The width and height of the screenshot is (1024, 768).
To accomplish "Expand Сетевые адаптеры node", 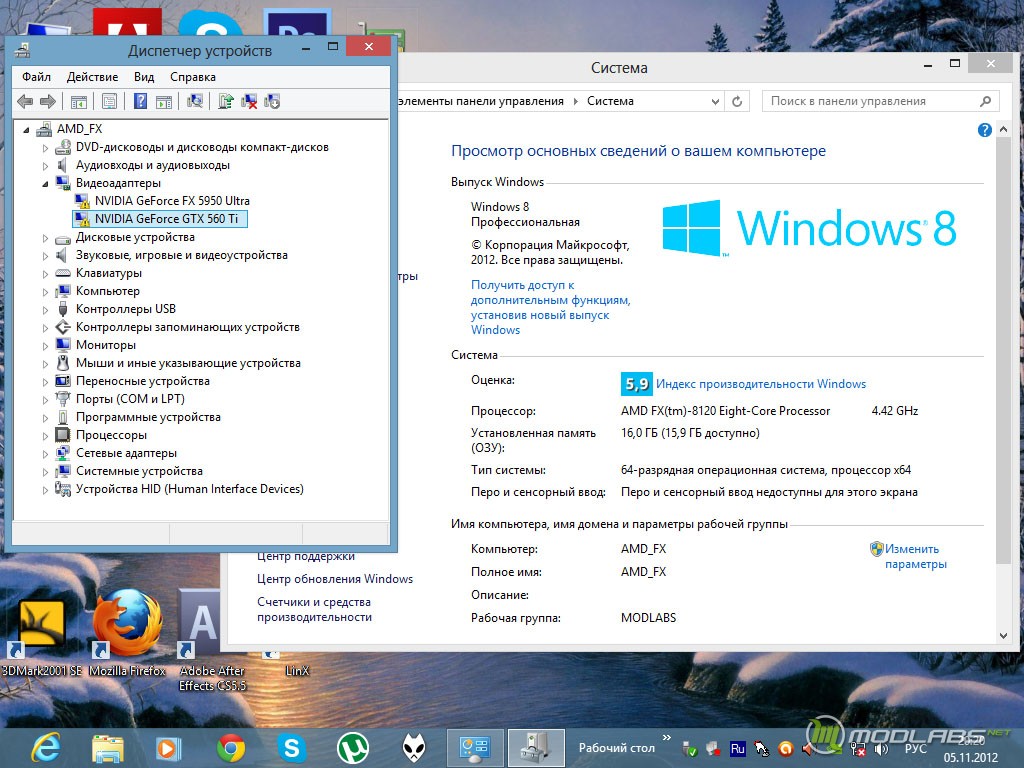I will tap(45, 454).
